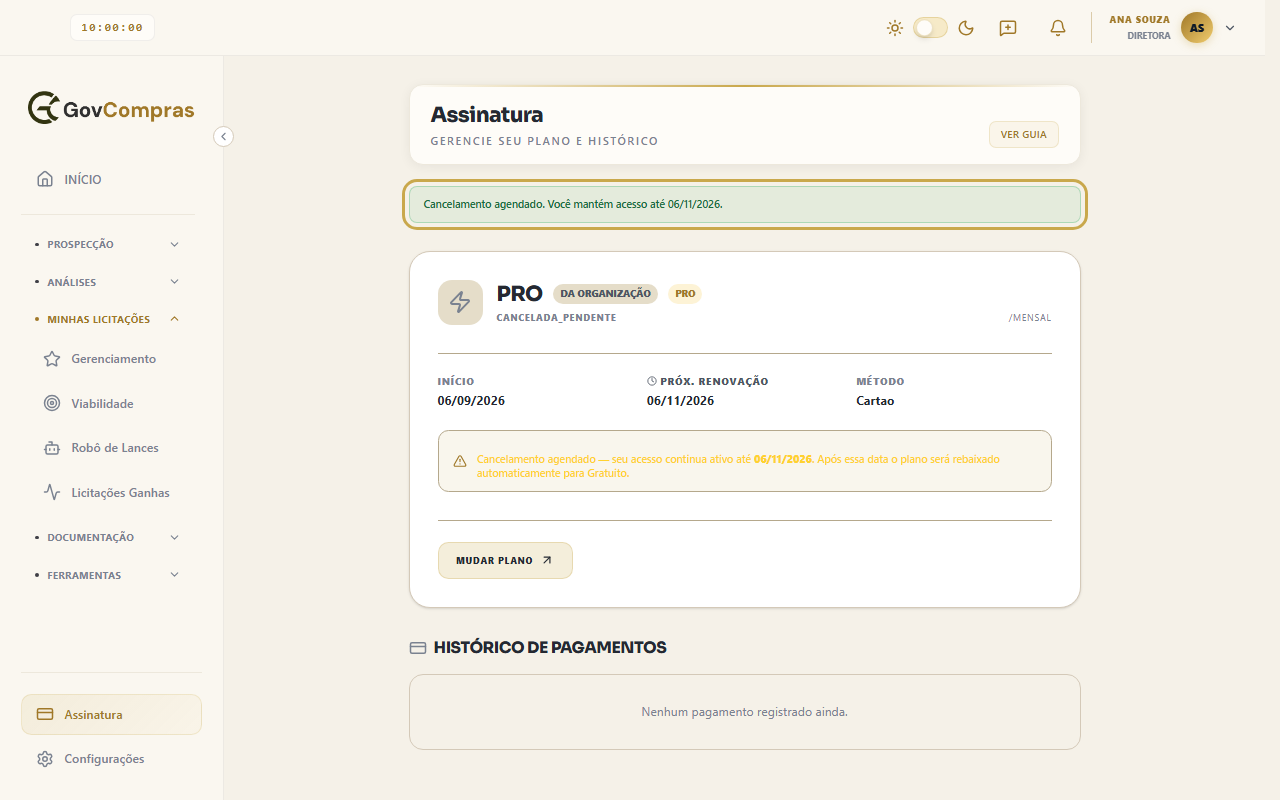The height and width of the screenshot is (800, 1280).
Task: Click the card icon by Histórico de Pagamentos
Action: [418, 648]
